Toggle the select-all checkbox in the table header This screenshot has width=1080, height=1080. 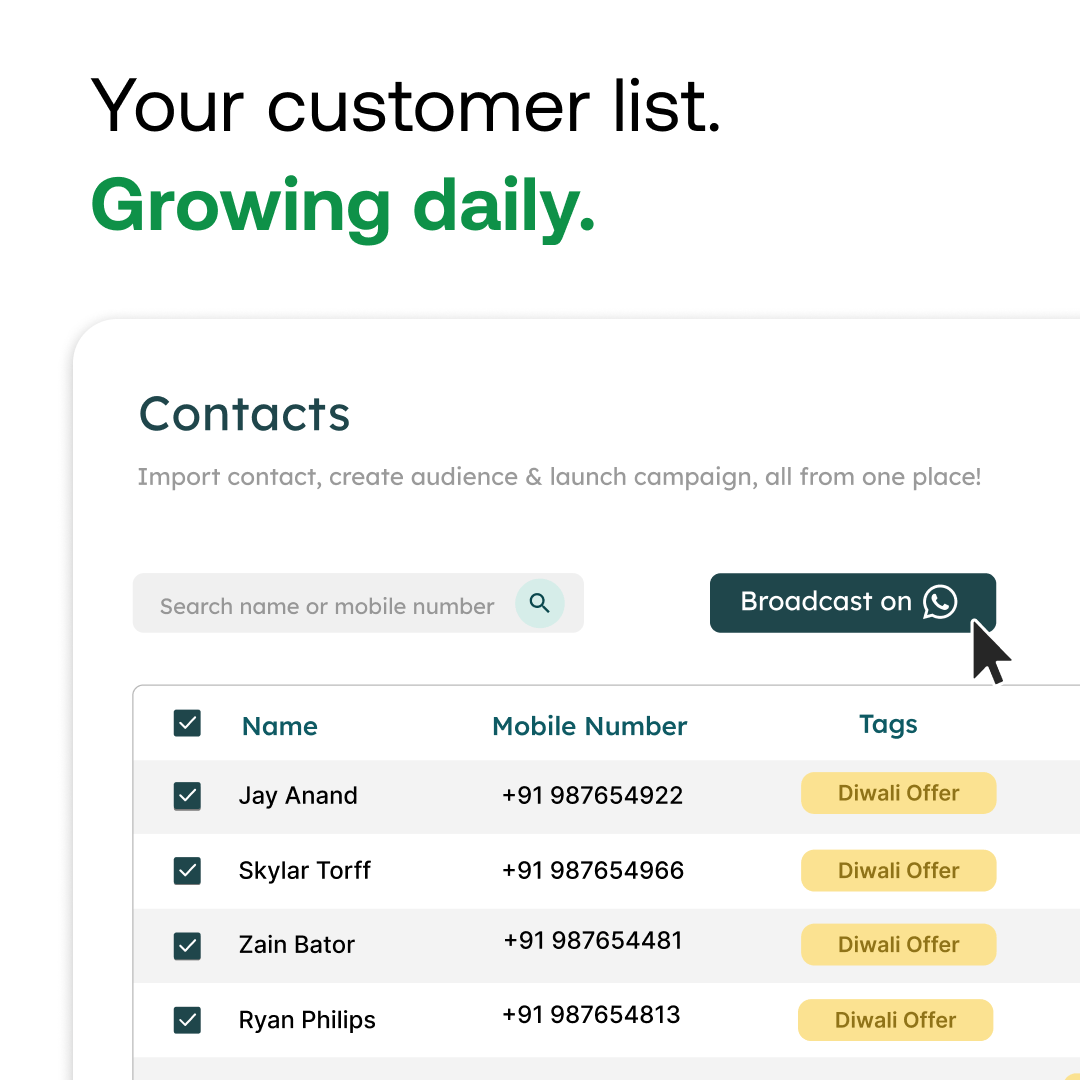tap(187, 723)
